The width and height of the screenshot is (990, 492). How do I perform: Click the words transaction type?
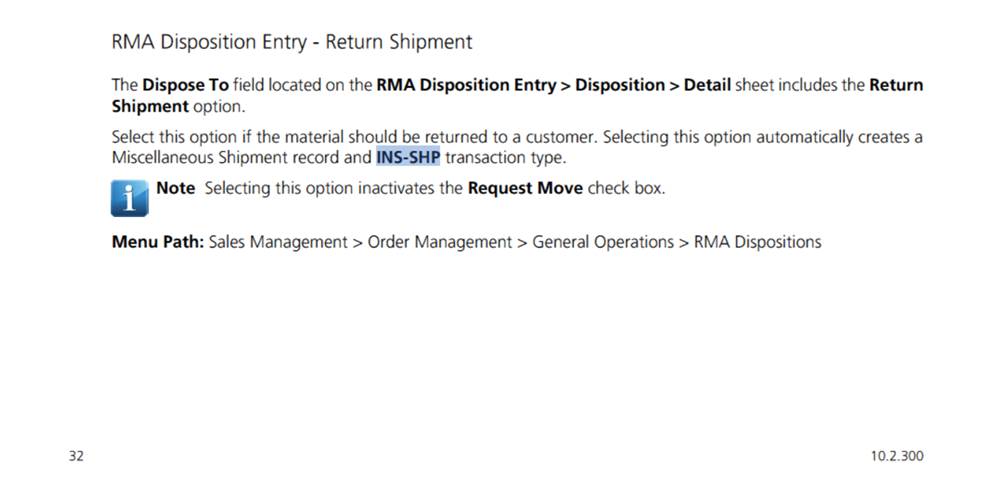(505, 157)
